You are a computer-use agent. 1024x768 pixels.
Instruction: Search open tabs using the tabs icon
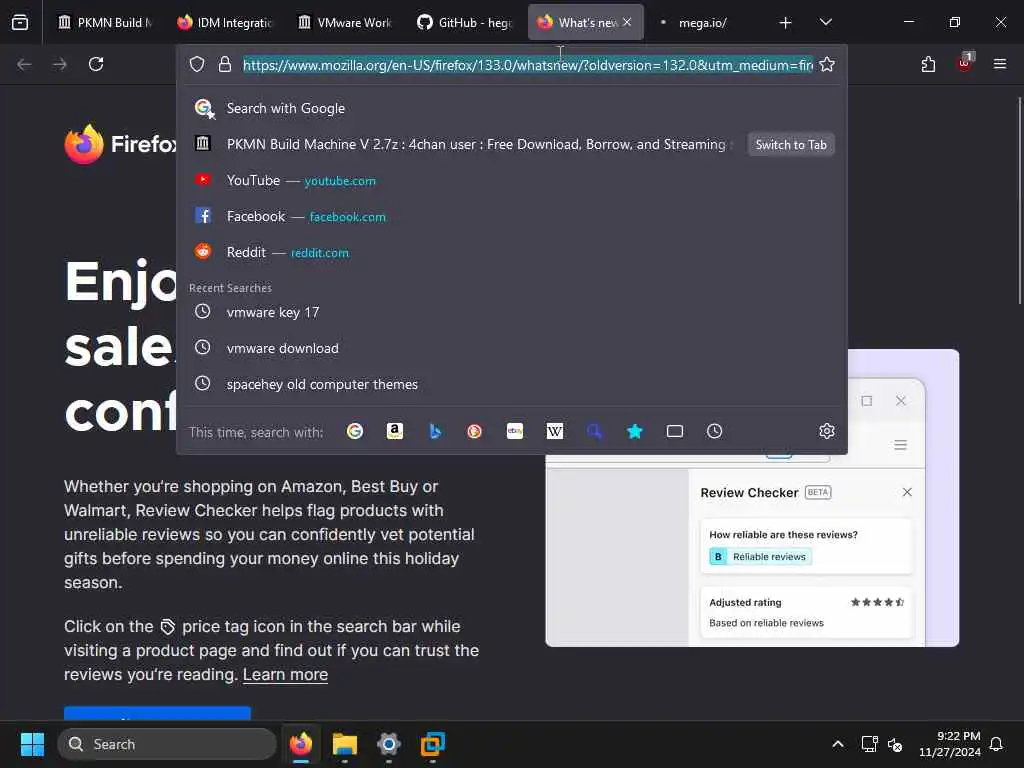[x=675, y=431]
